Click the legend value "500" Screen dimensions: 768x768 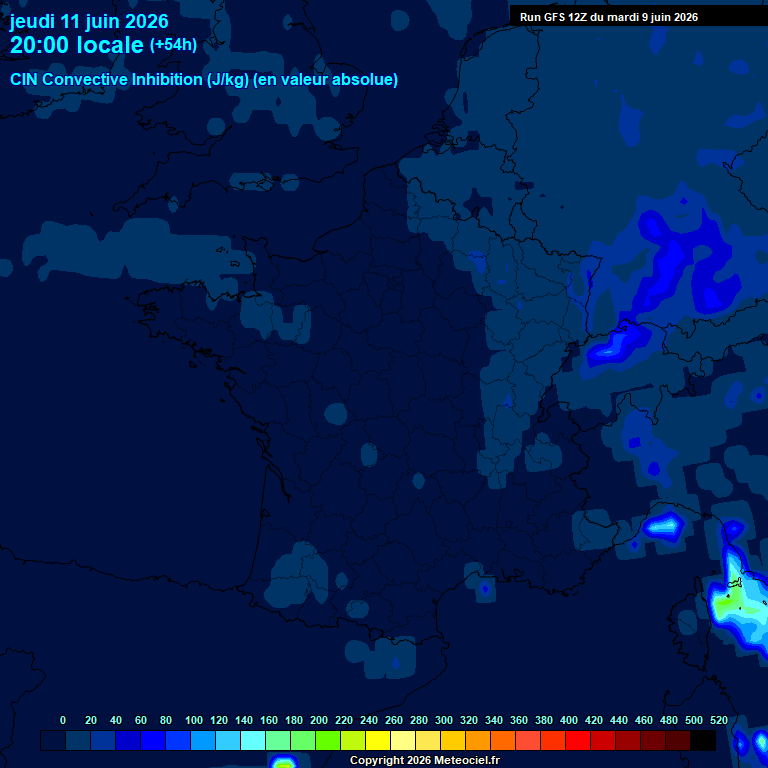click(694, 720)
